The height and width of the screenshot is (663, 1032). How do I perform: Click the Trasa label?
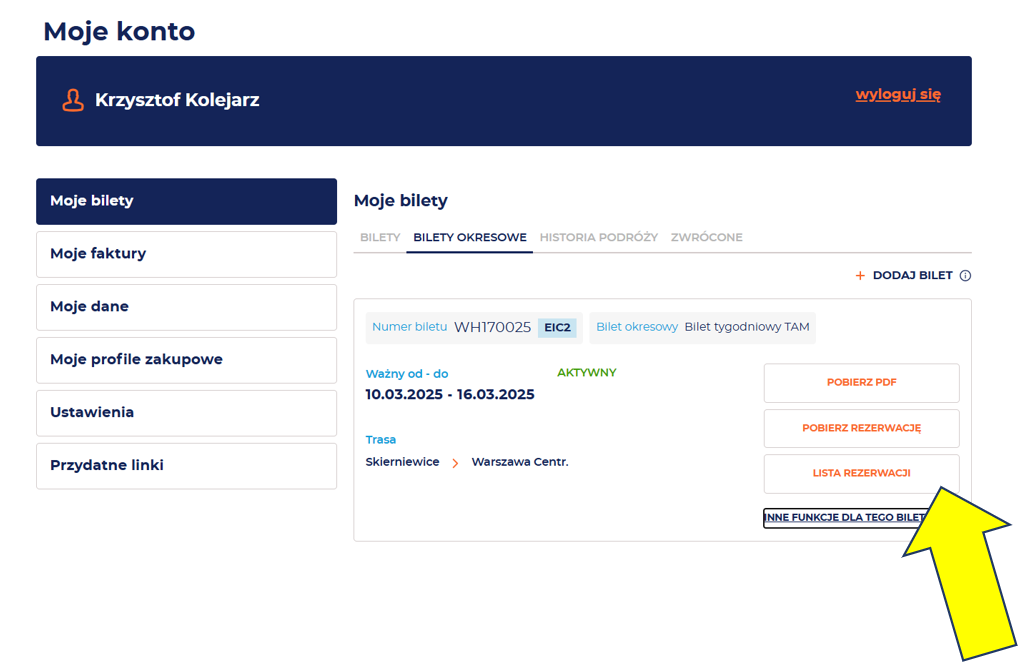tap(380, 440)
